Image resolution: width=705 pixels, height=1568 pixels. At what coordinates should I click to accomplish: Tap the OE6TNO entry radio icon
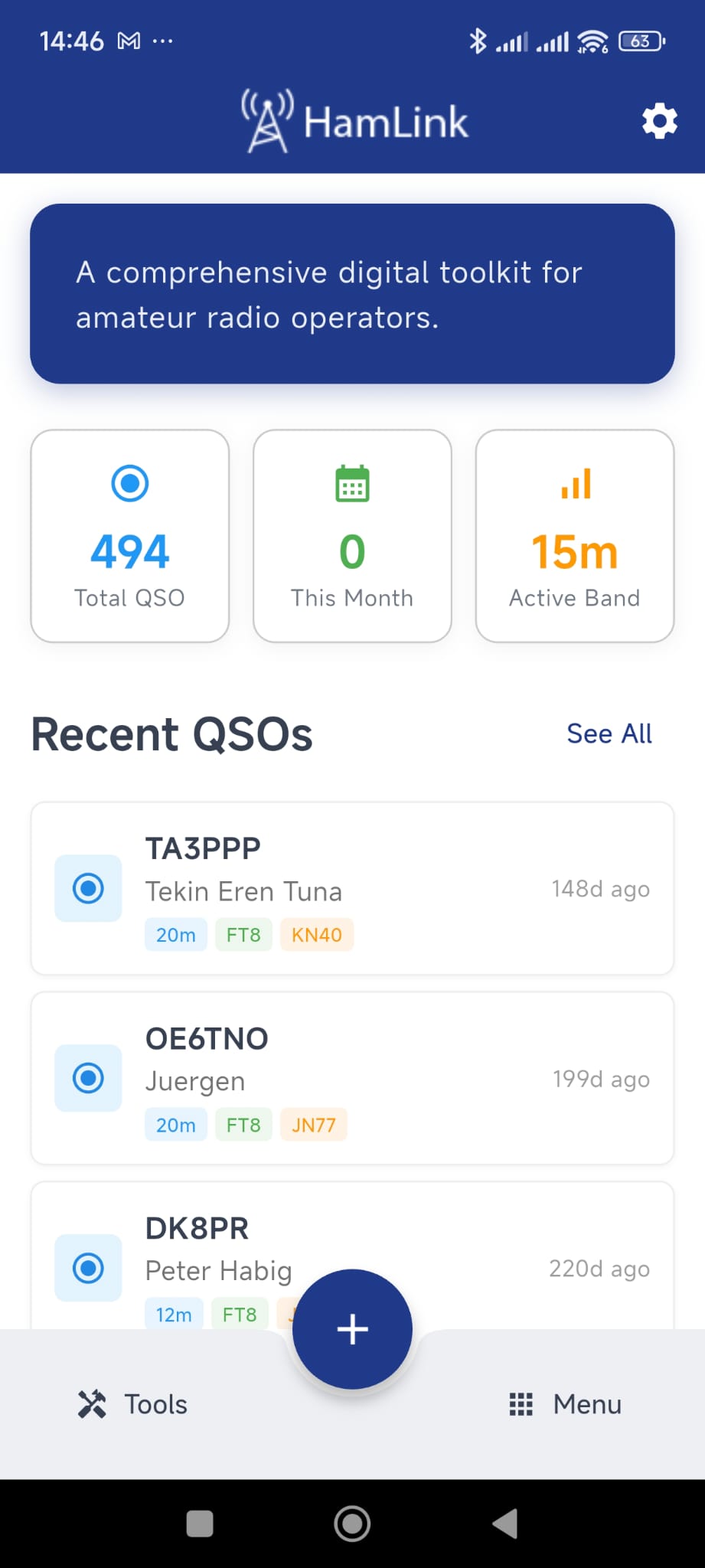88,1078
